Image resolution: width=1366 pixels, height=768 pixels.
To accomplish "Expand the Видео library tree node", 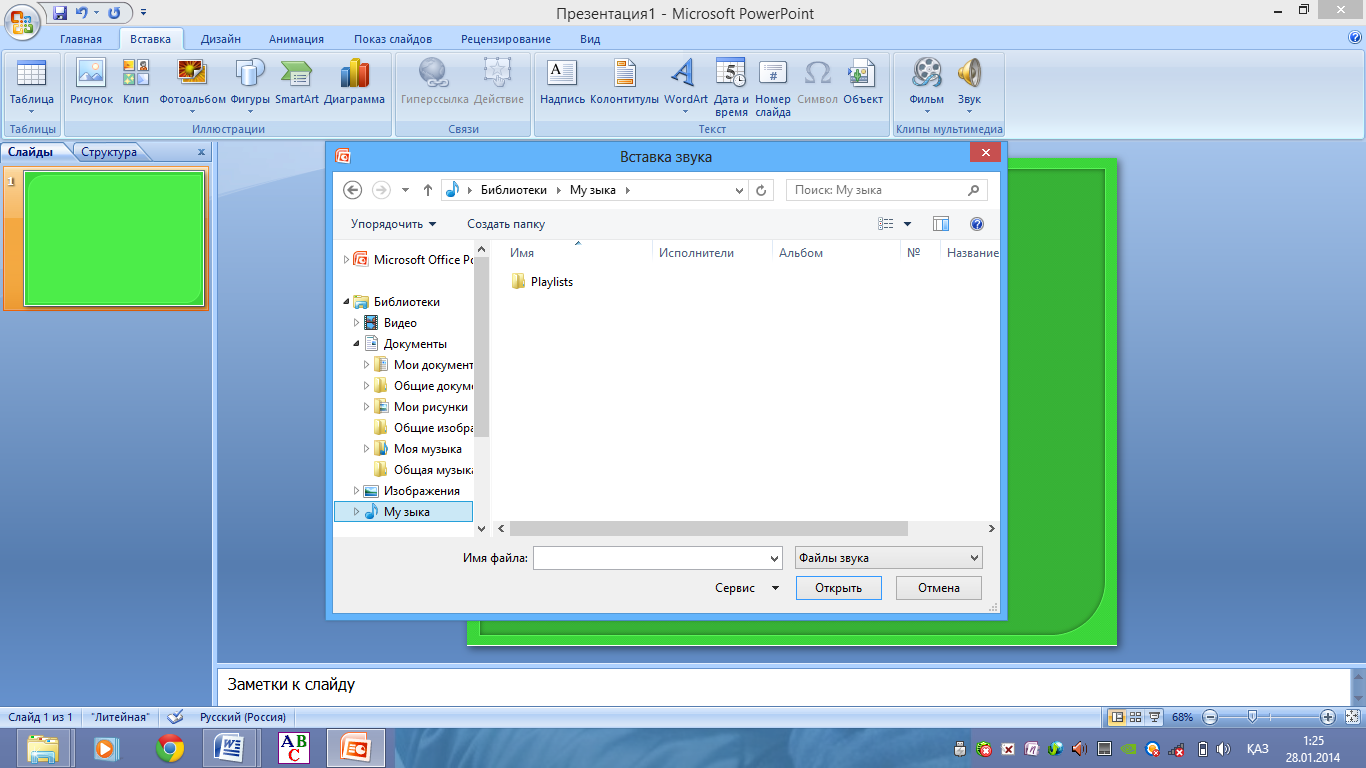I will (x=356, y=323).
